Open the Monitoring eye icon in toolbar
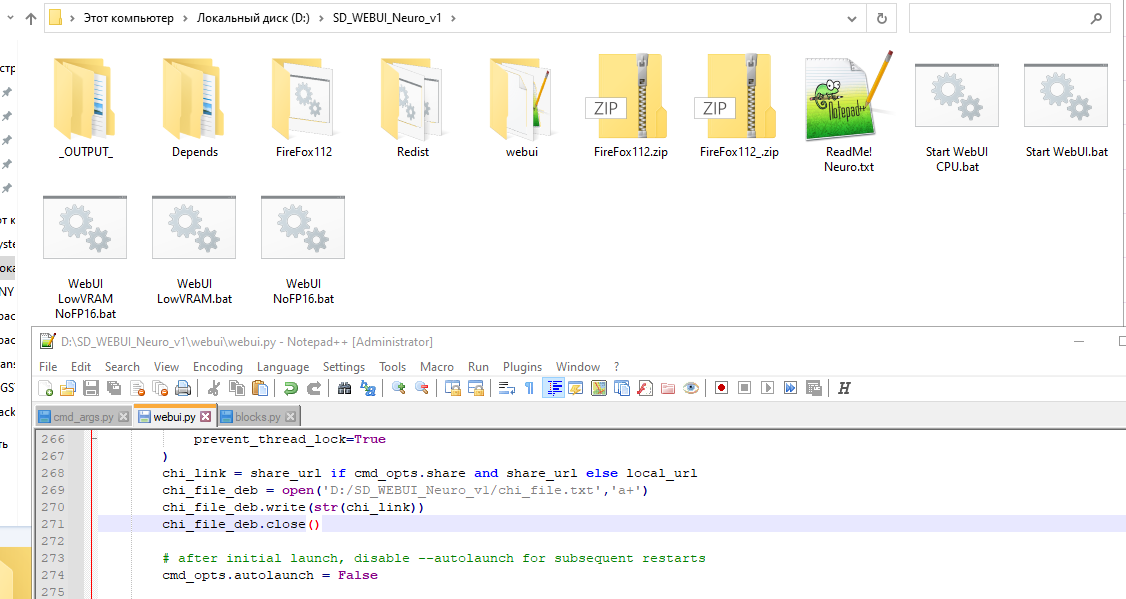The image size is (1126, 599). pos(690,388)
